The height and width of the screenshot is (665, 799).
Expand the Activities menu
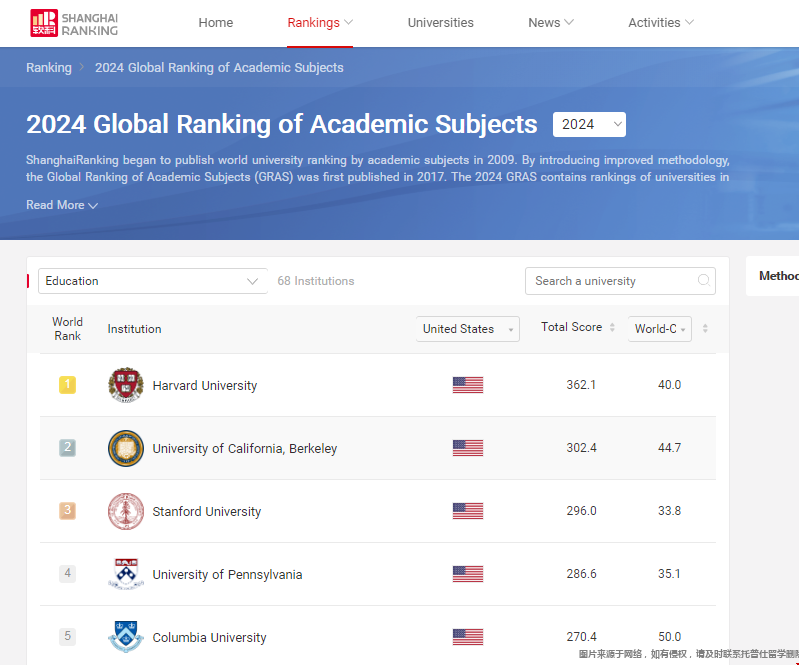click(x=661, y=23)
